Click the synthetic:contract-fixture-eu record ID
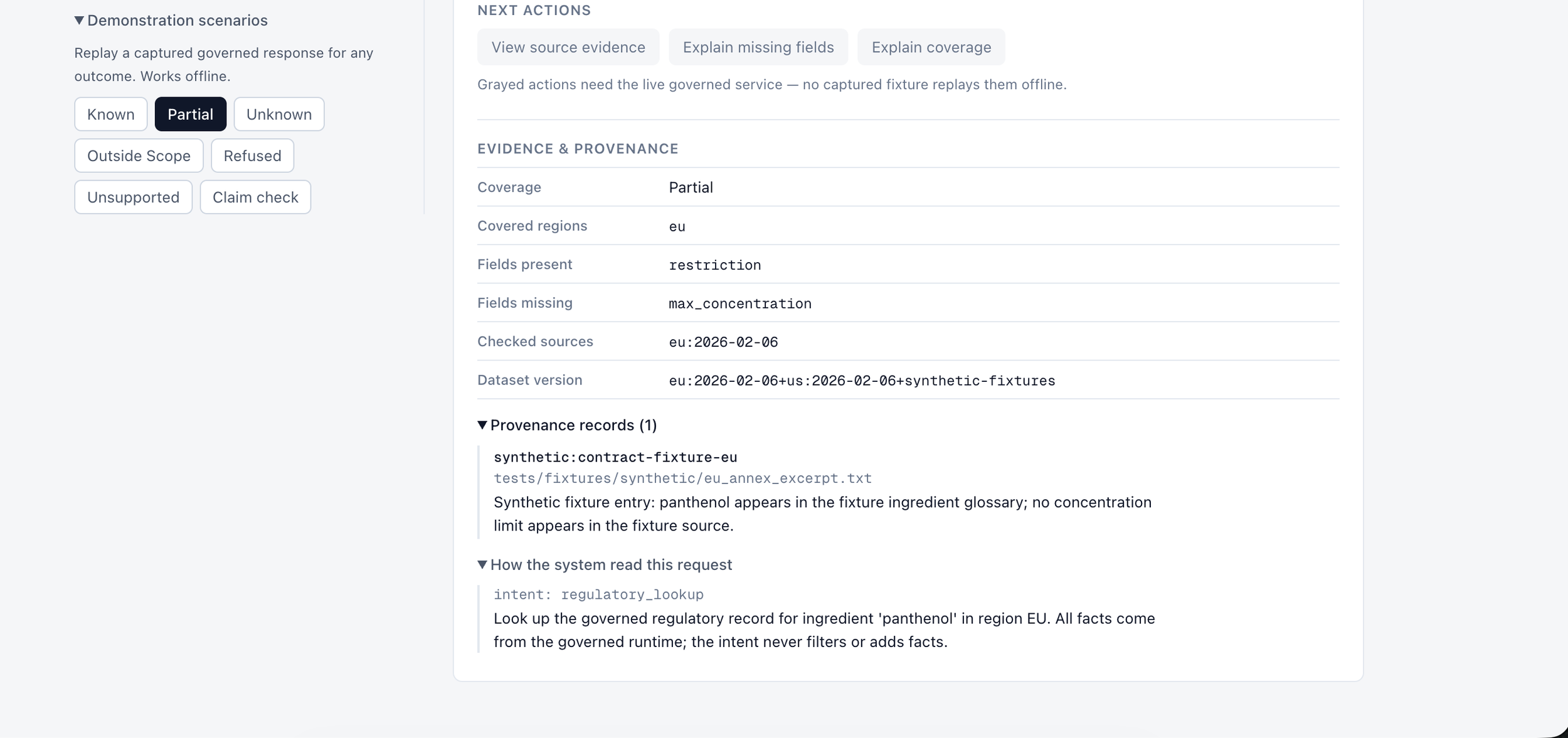 point(615,457)
